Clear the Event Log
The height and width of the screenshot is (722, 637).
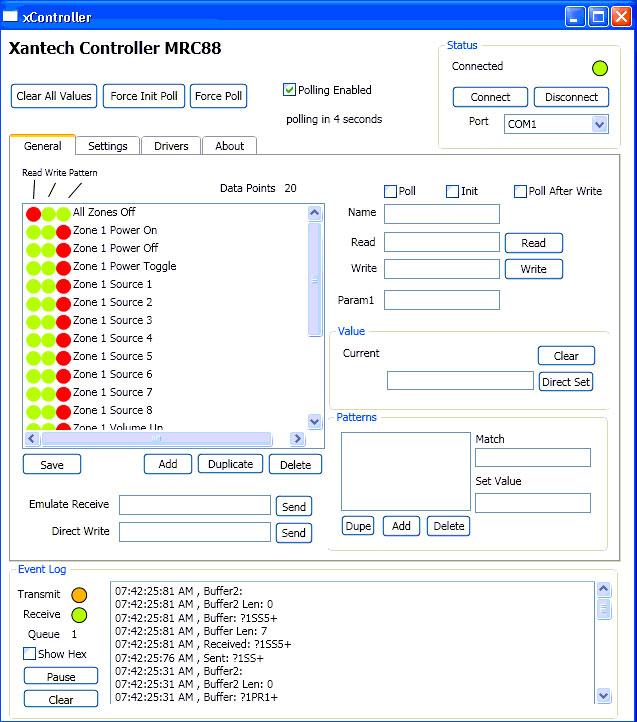[x=61, y=699]
